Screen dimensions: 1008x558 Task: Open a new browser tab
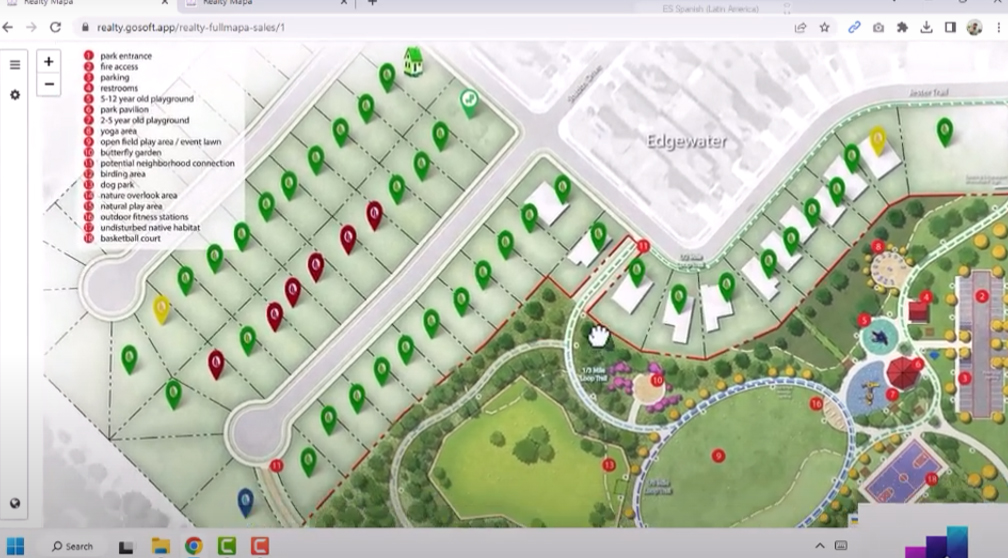(372, 3)
